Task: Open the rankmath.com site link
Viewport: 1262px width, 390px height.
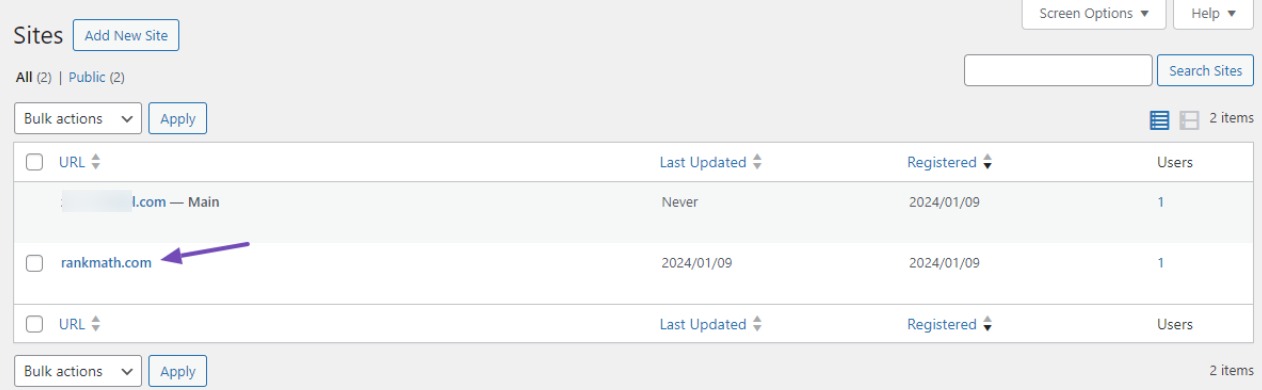Action: [106, 263]
